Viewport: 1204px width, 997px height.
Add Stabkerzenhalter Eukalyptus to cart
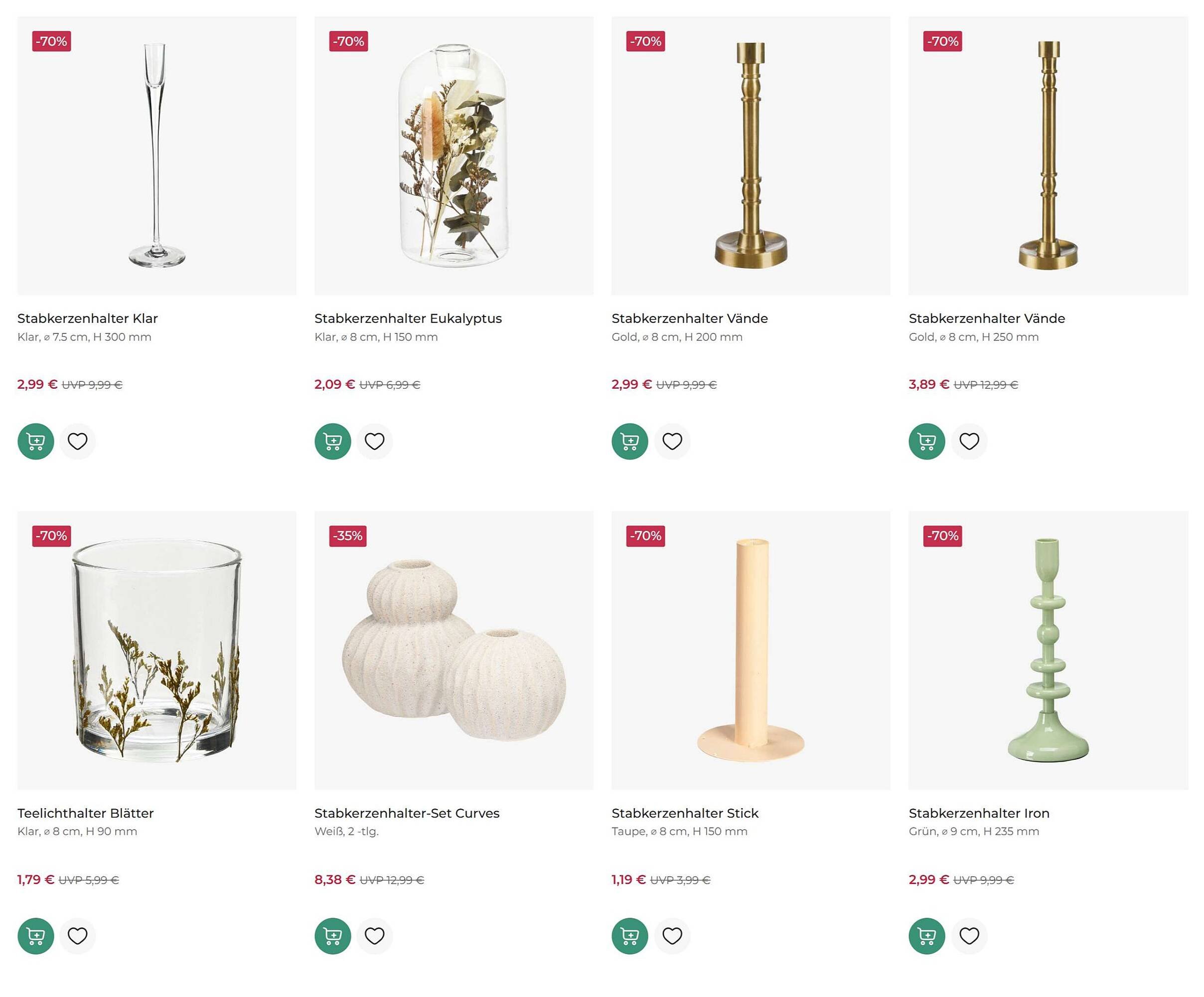click(x=332, y=441)
